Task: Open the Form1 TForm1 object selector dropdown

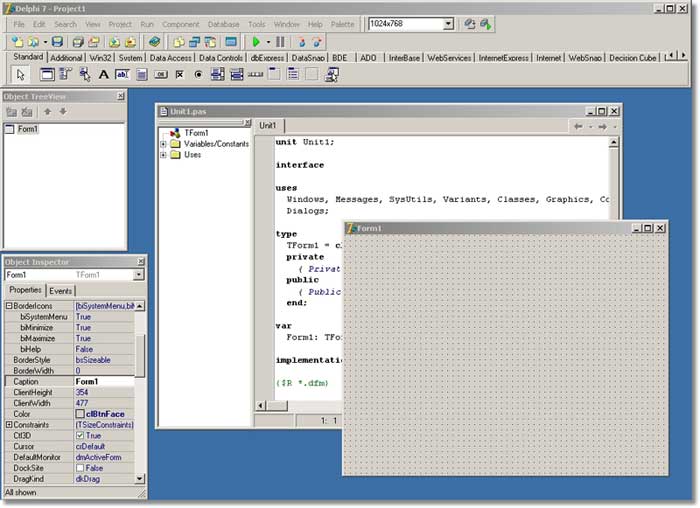Action: coord(139,275)
